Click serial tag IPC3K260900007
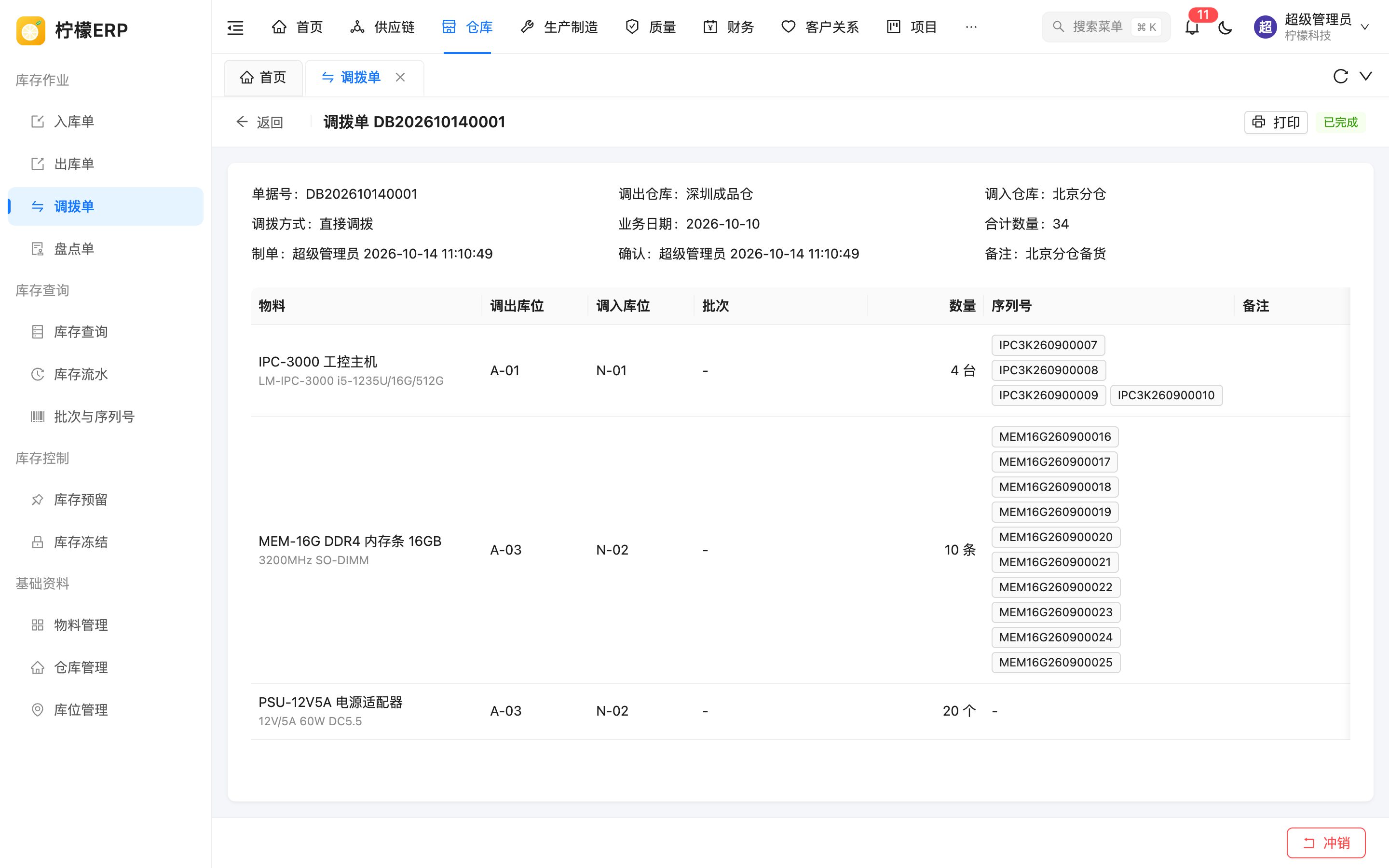 pyautogui.click(x=1048, y=345)
